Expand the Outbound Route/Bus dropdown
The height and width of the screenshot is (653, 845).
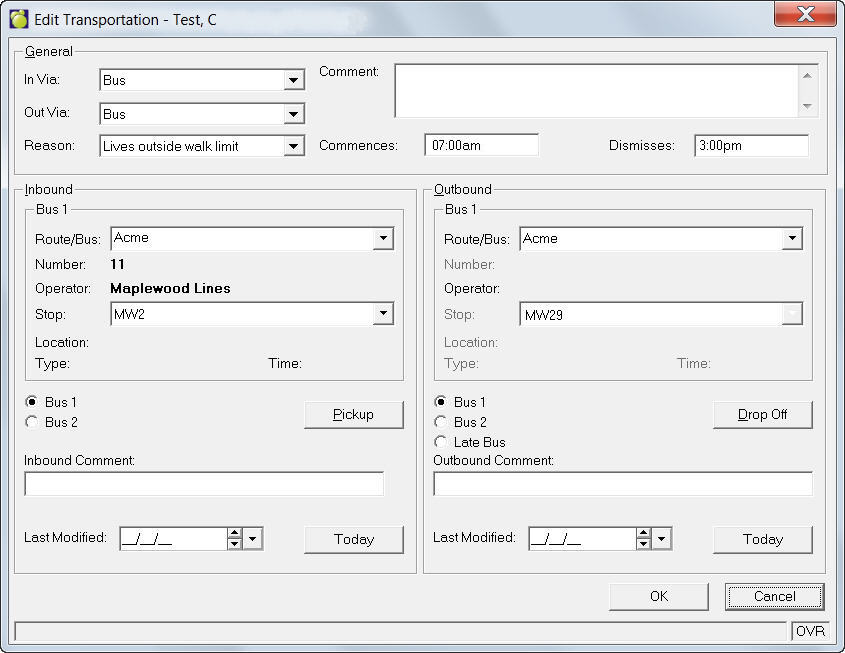(x=792, y=239)
